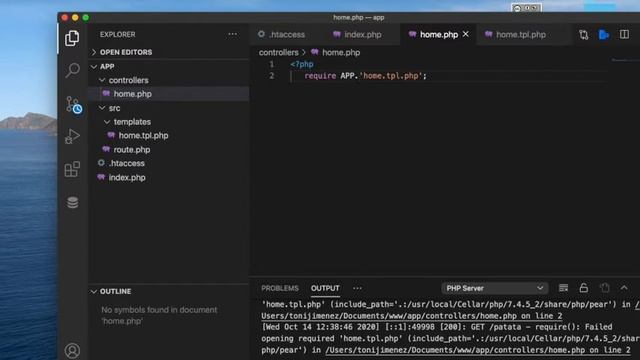Split the editor with the layout icon
This screenshot has width=640, height=360.
coord(624,34)
